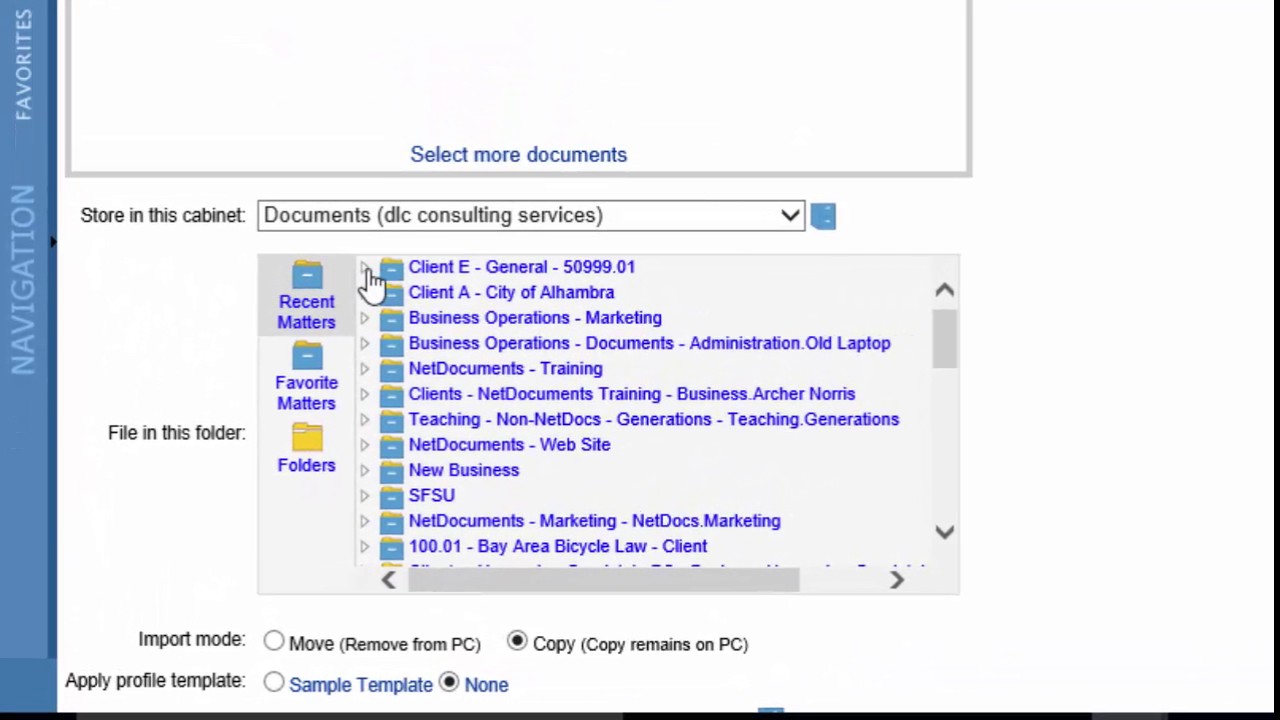Select NetDocuments - Marketing - NetDocs.Marketing

click(594, 521)
